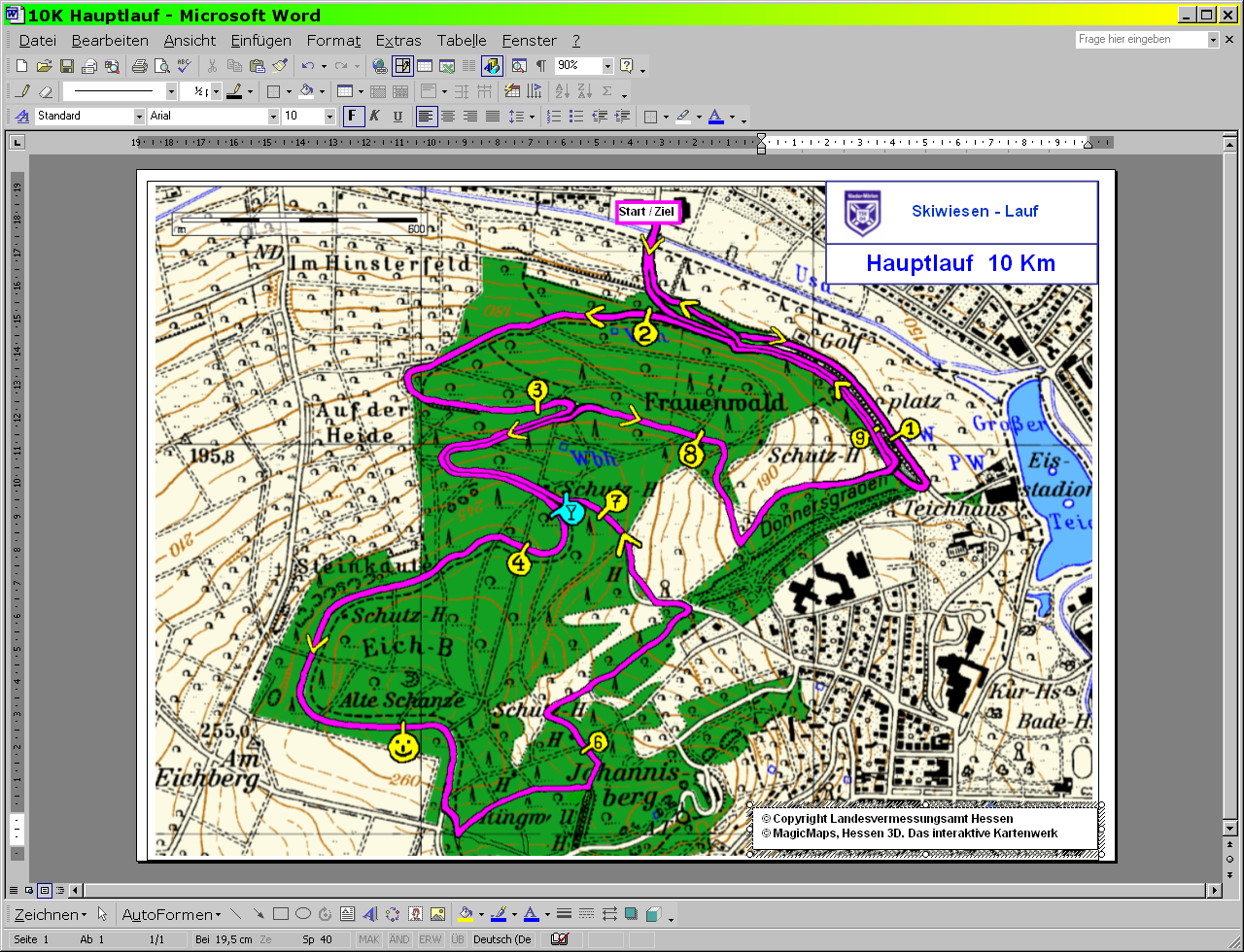Open the Tabelle menu
1244x952 pixels.
coord(462,41)
